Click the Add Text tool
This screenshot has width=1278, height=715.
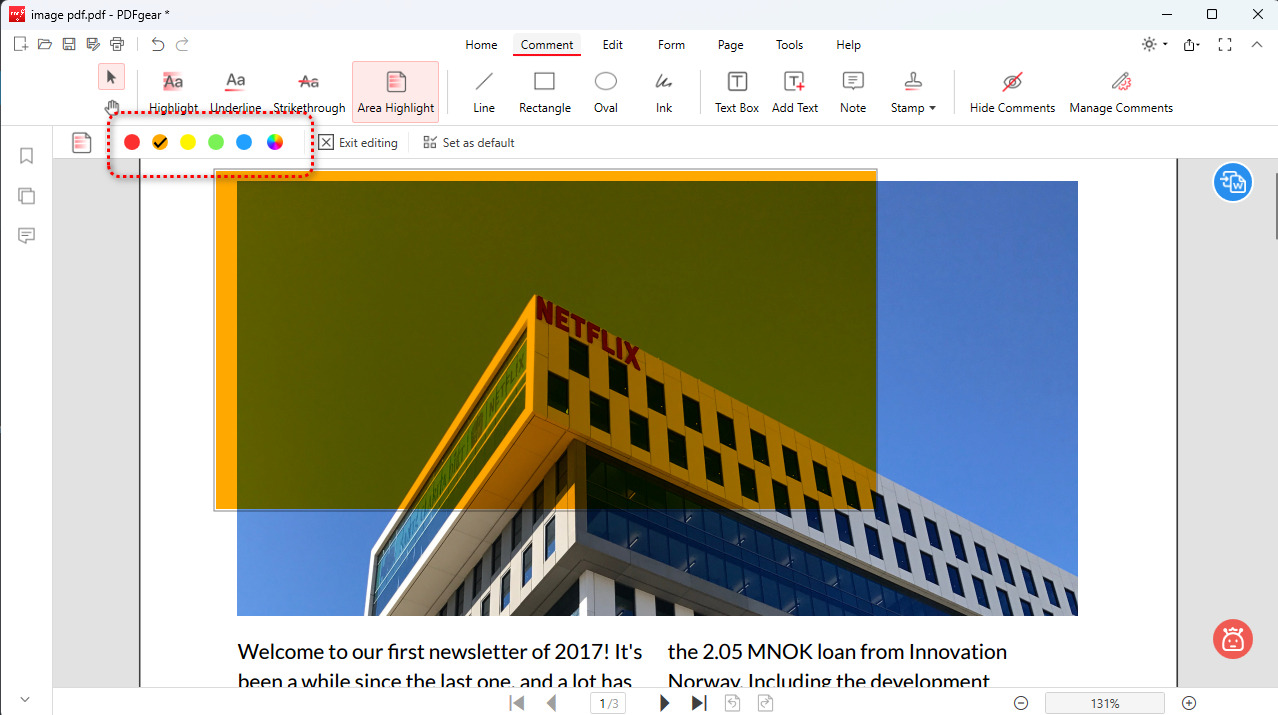pos(795,93)
